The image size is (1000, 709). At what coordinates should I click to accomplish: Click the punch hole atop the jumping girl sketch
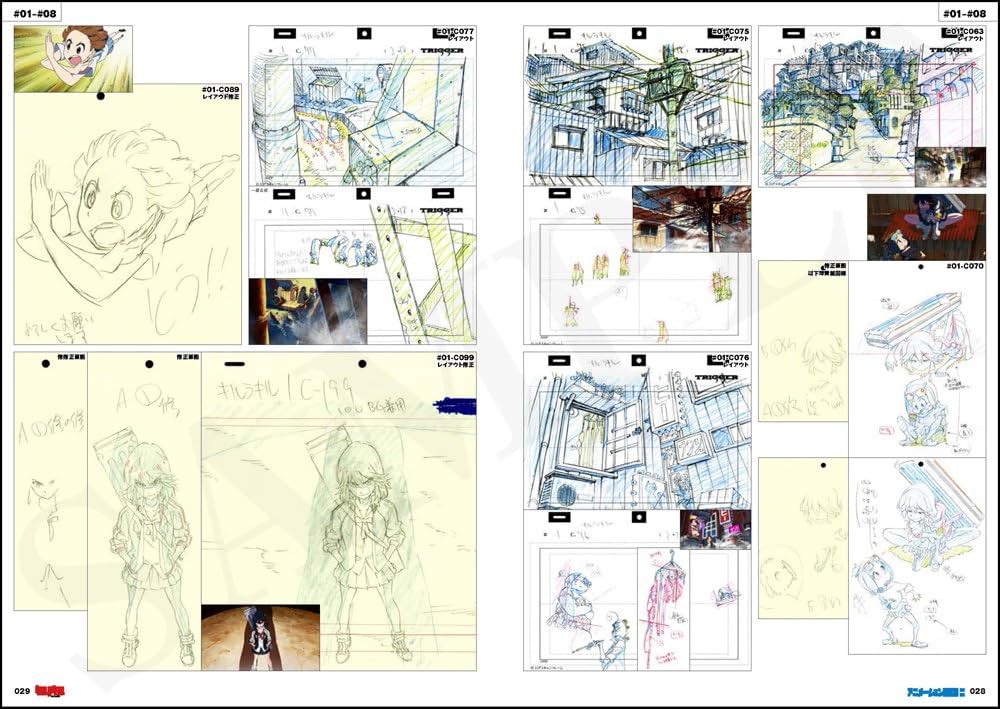(x=100, y=97)
